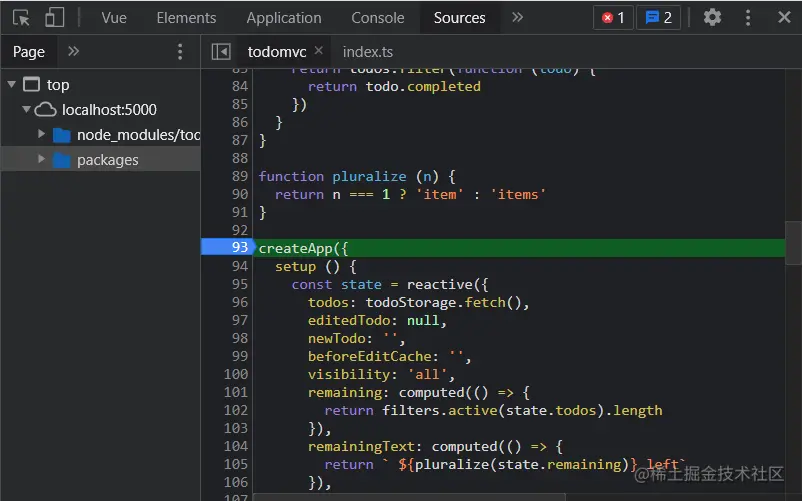Image resolution: width=802 pixels, height=501 pixels.
Task: Open the error count badge showing 1
Action: 613,18
